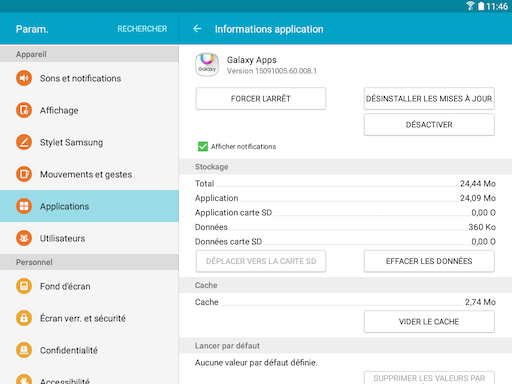Image resolution: width=512 pixels, height=384 pixels.
Task: Tap the Affichage display icon
Action: click(24, 110)
